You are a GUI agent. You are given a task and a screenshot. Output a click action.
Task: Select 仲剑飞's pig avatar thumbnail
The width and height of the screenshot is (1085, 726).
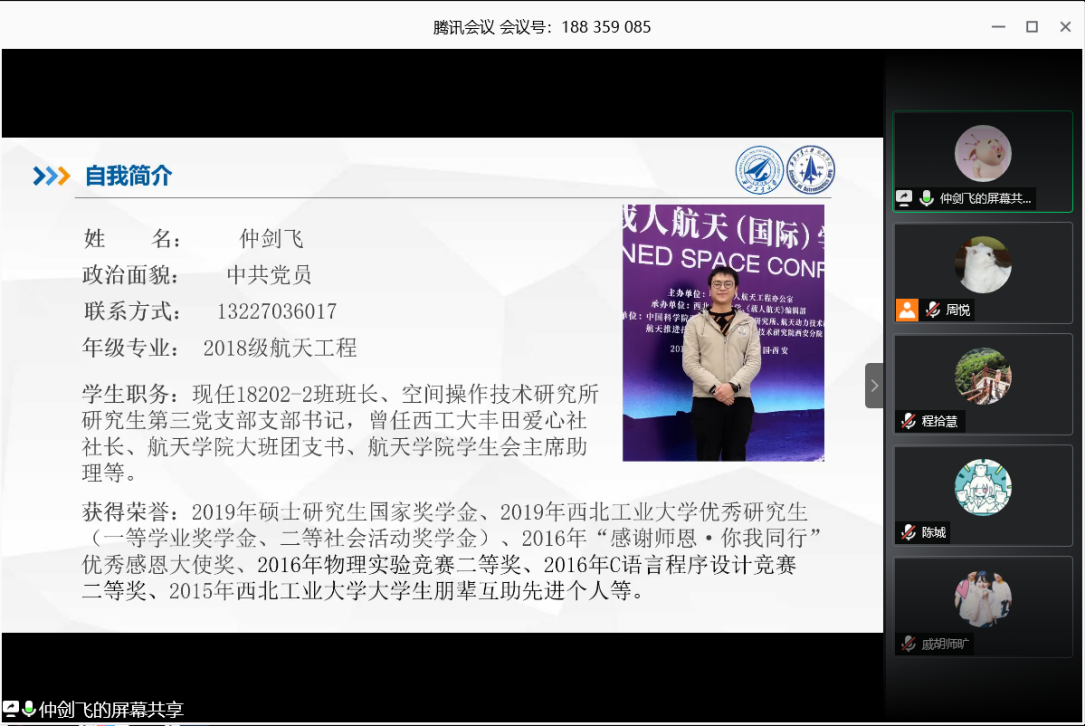click(x=982, y=154)
